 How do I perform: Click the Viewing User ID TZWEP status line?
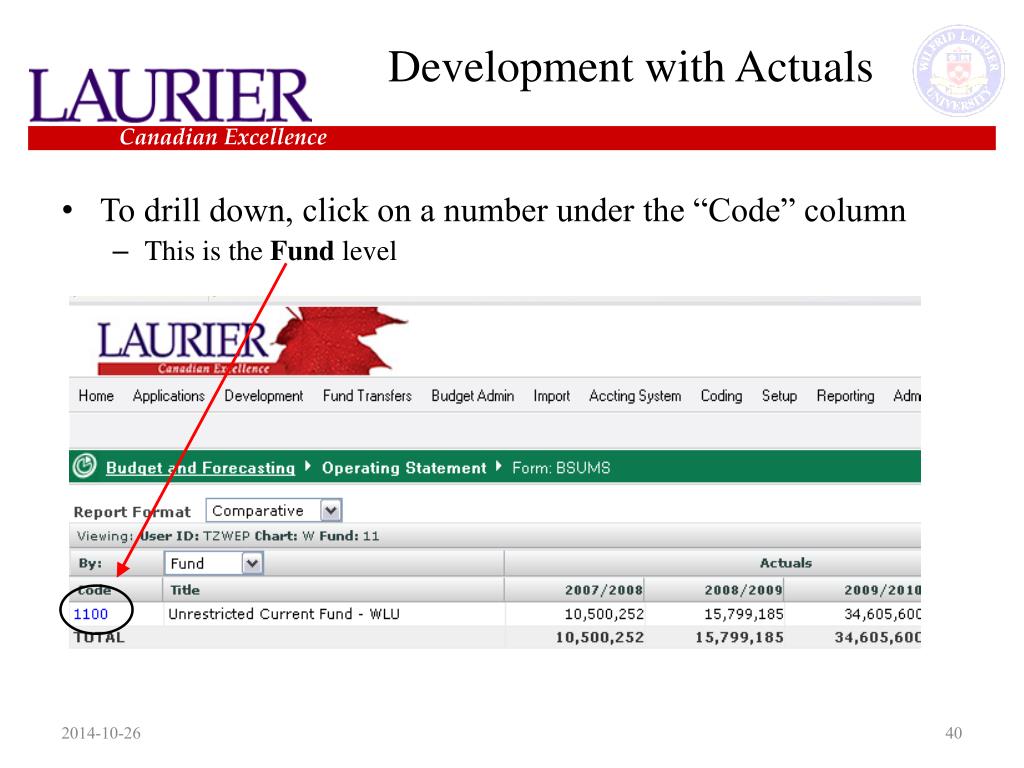point(228,536)
